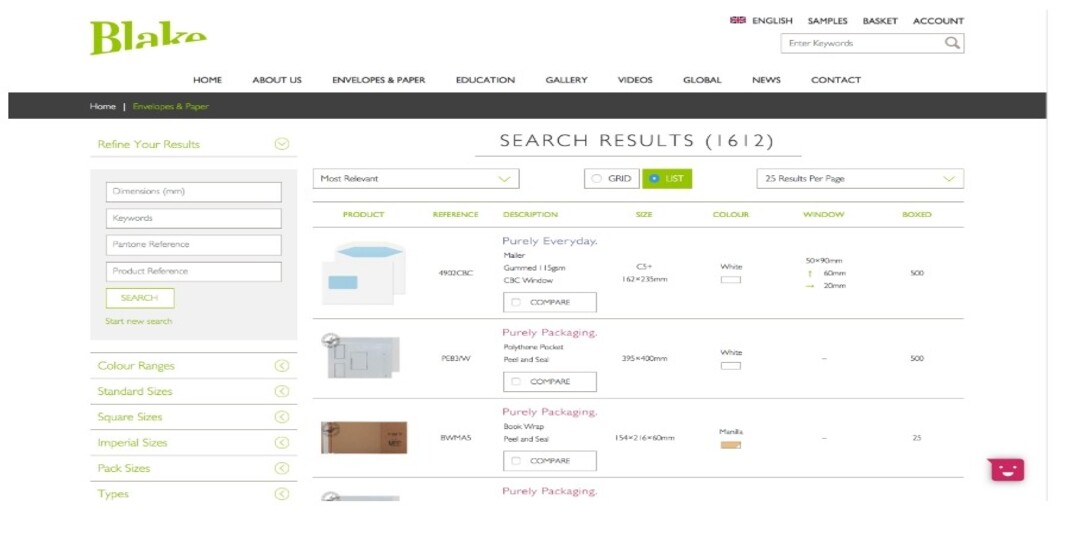Click the UK flag language icon

(737, 20)
